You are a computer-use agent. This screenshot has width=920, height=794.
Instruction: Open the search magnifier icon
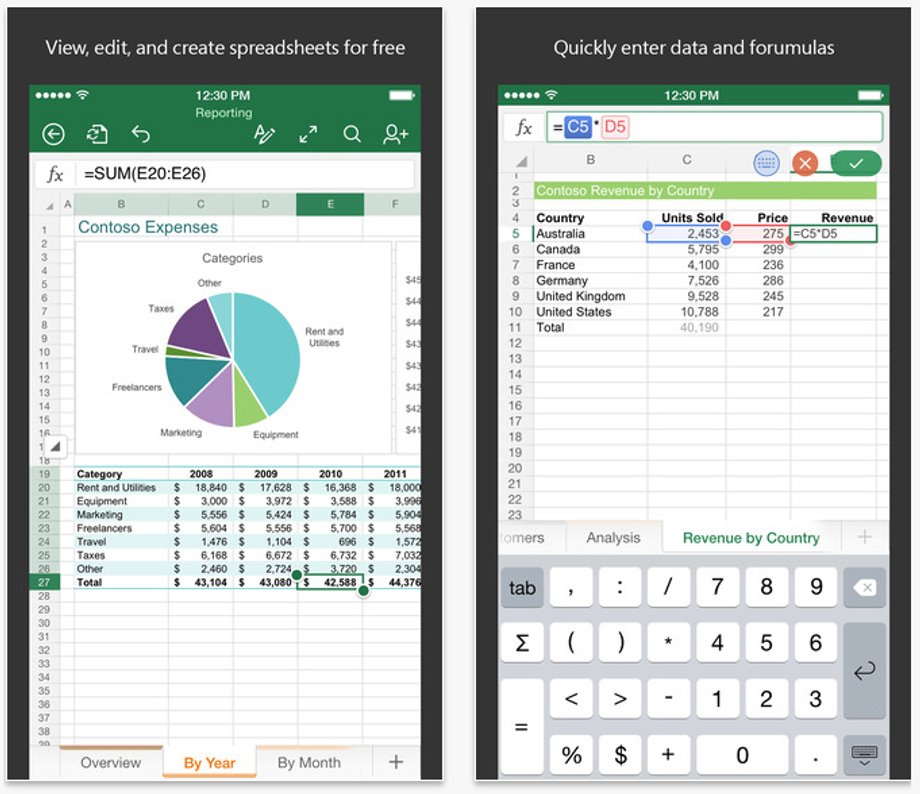click(x=351, y=134)
